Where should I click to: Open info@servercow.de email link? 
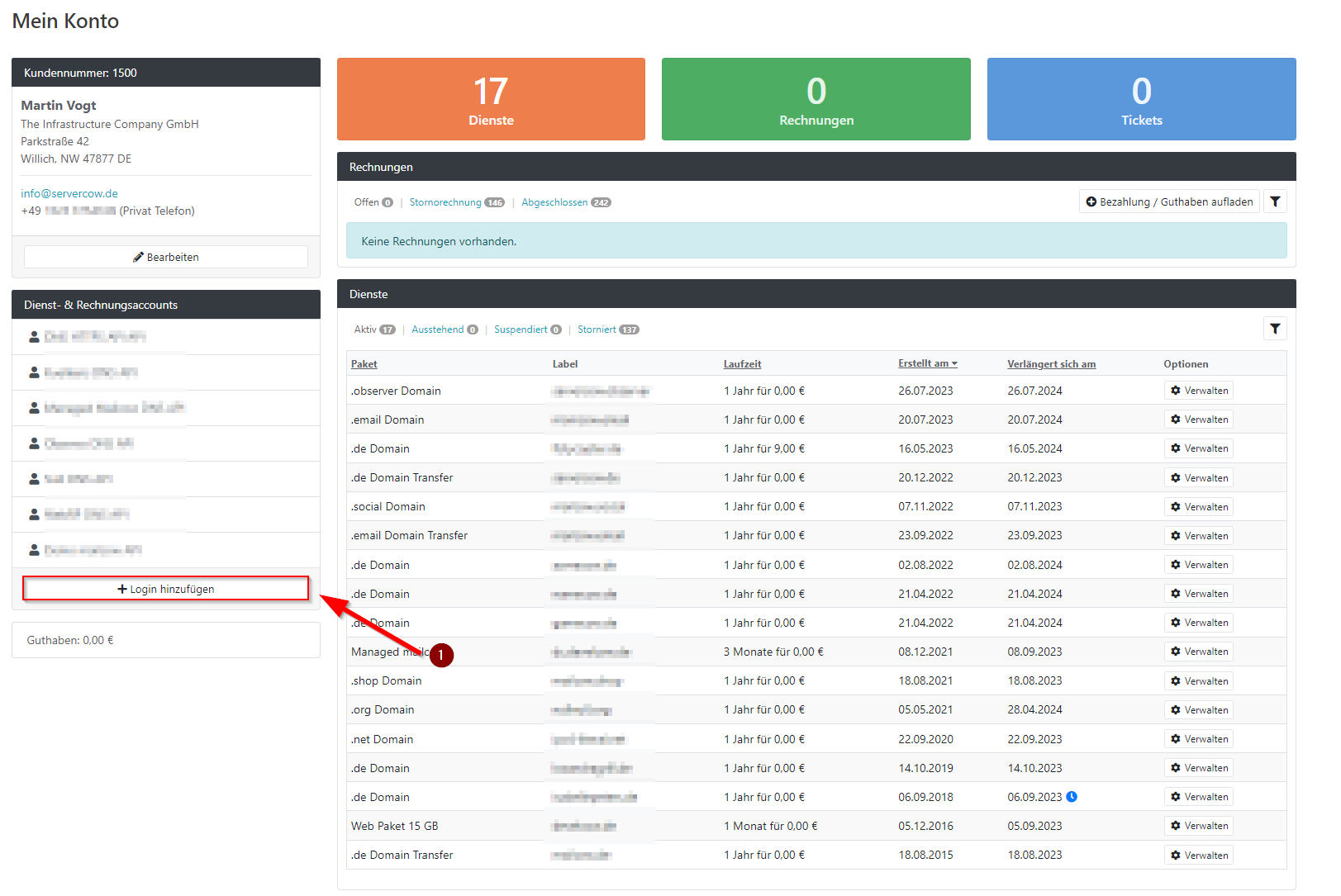(69, 193)
